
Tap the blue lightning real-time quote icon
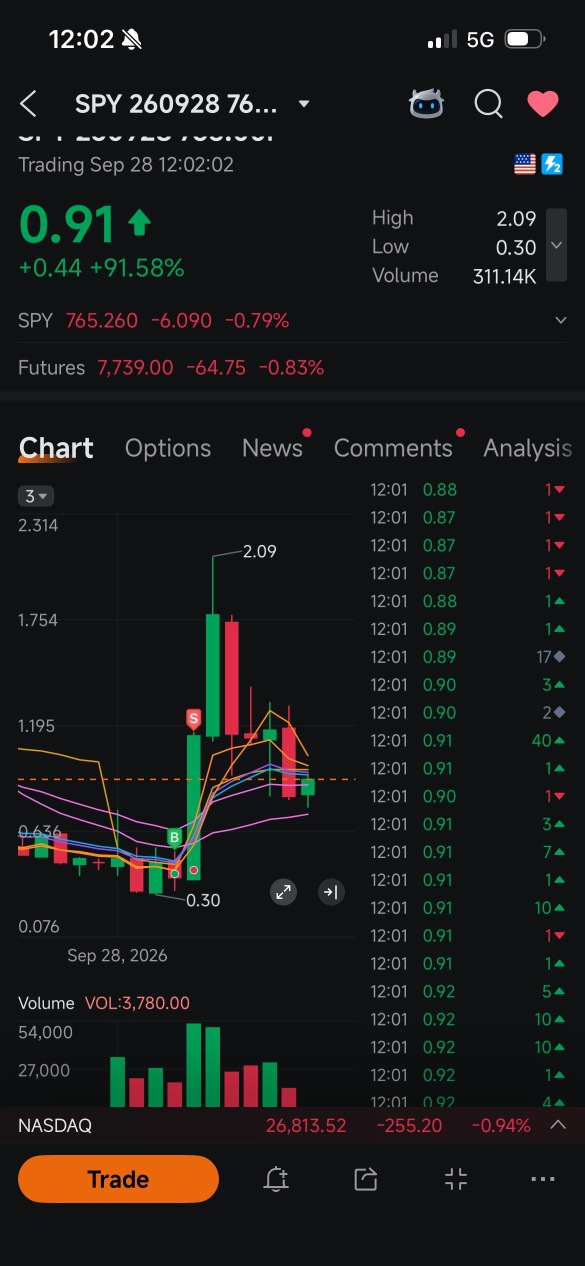pyautogui.click(x=552, y=165)
